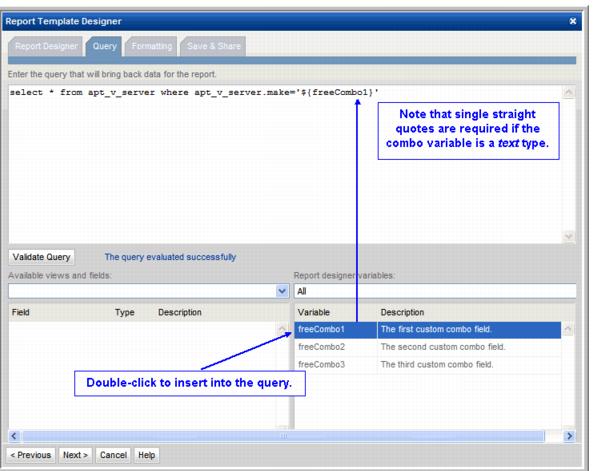Image resolution: width=597 pixels, height=471 pixels.
Task: Go to the Save & Share tab
Action: pyautogui.click(x=213, y=46)
